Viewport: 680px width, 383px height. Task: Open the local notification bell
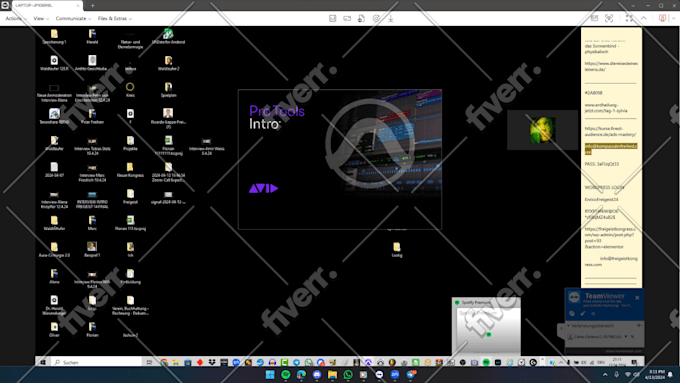tap(670, 374)
